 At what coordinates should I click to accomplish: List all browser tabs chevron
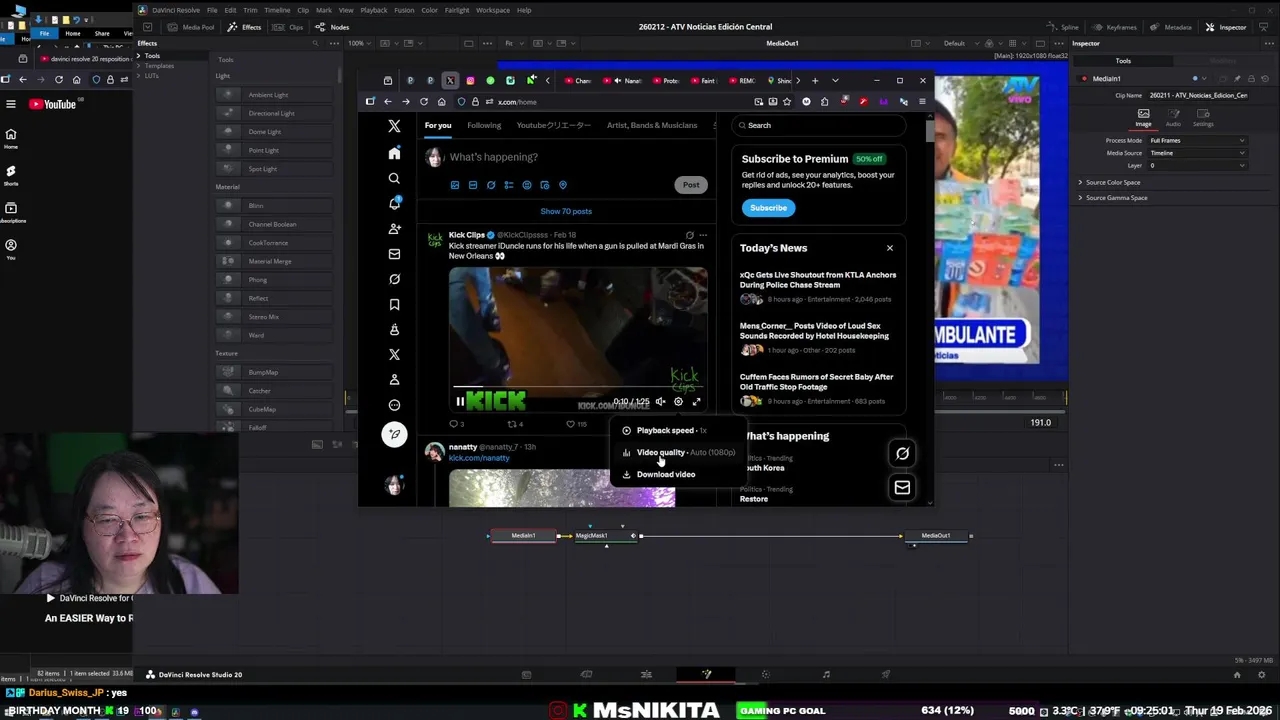(x=836, y=80)
